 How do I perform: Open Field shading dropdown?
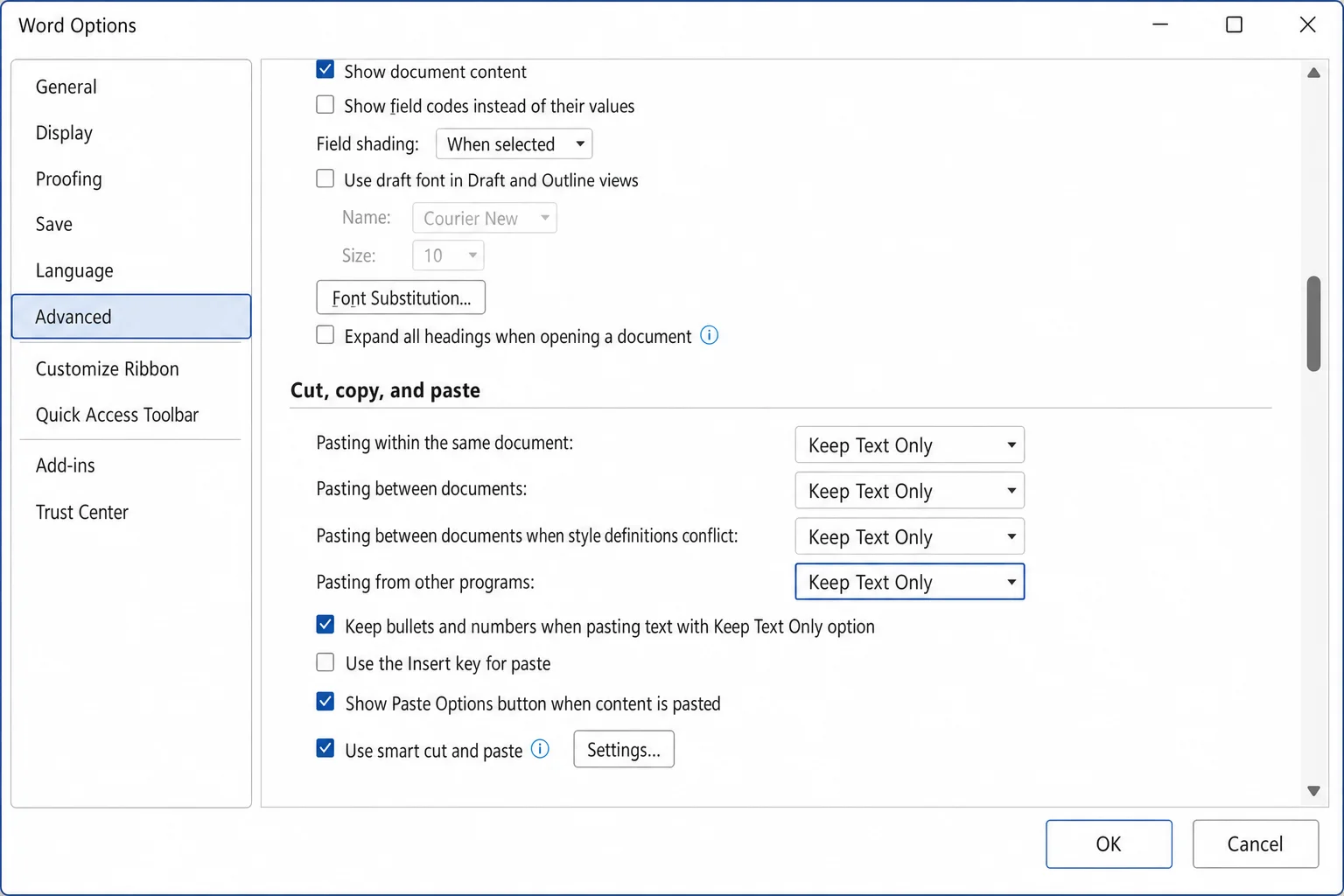pyautogui.click(x=514, y=143)
